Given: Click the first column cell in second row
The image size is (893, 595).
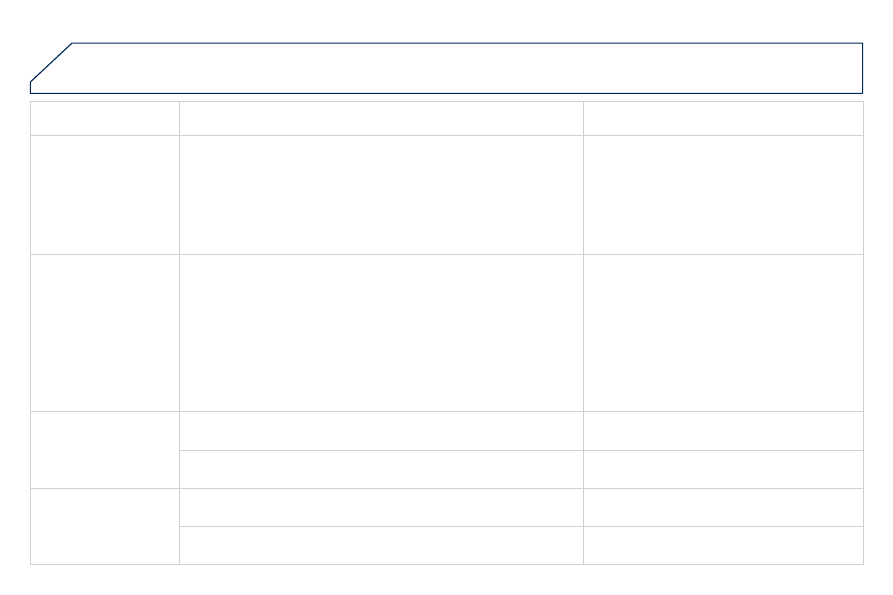Looking at the screenshot, I should point(105,195).
